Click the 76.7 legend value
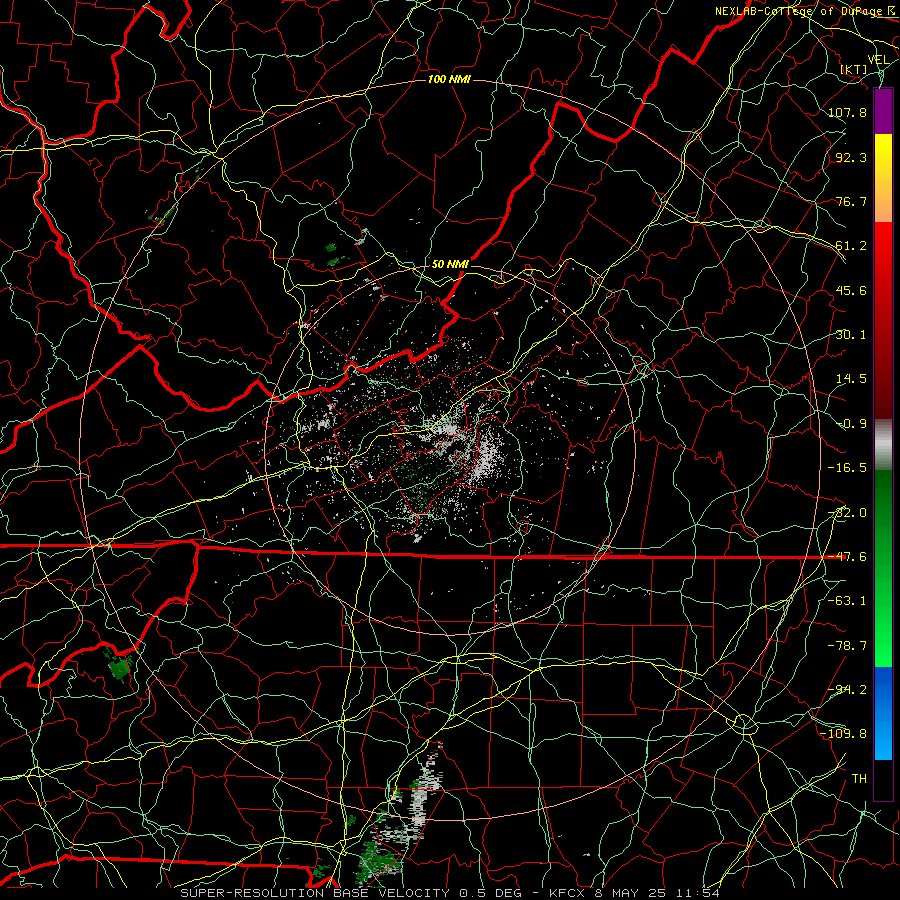Viewport: 900px width, 900px height. pos(851,201)
